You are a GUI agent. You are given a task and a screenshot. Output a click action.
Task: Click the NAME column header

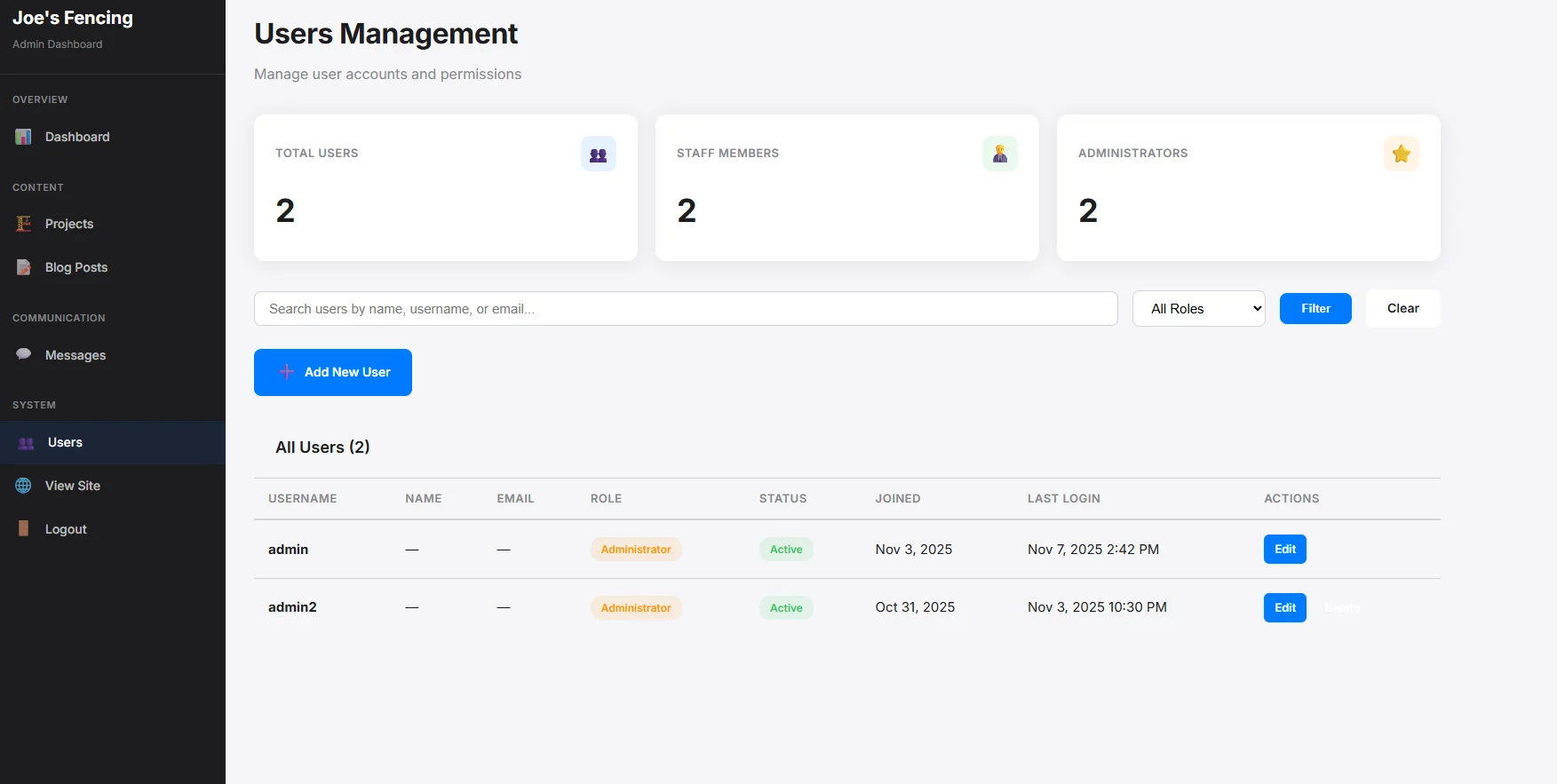point(424,499)
